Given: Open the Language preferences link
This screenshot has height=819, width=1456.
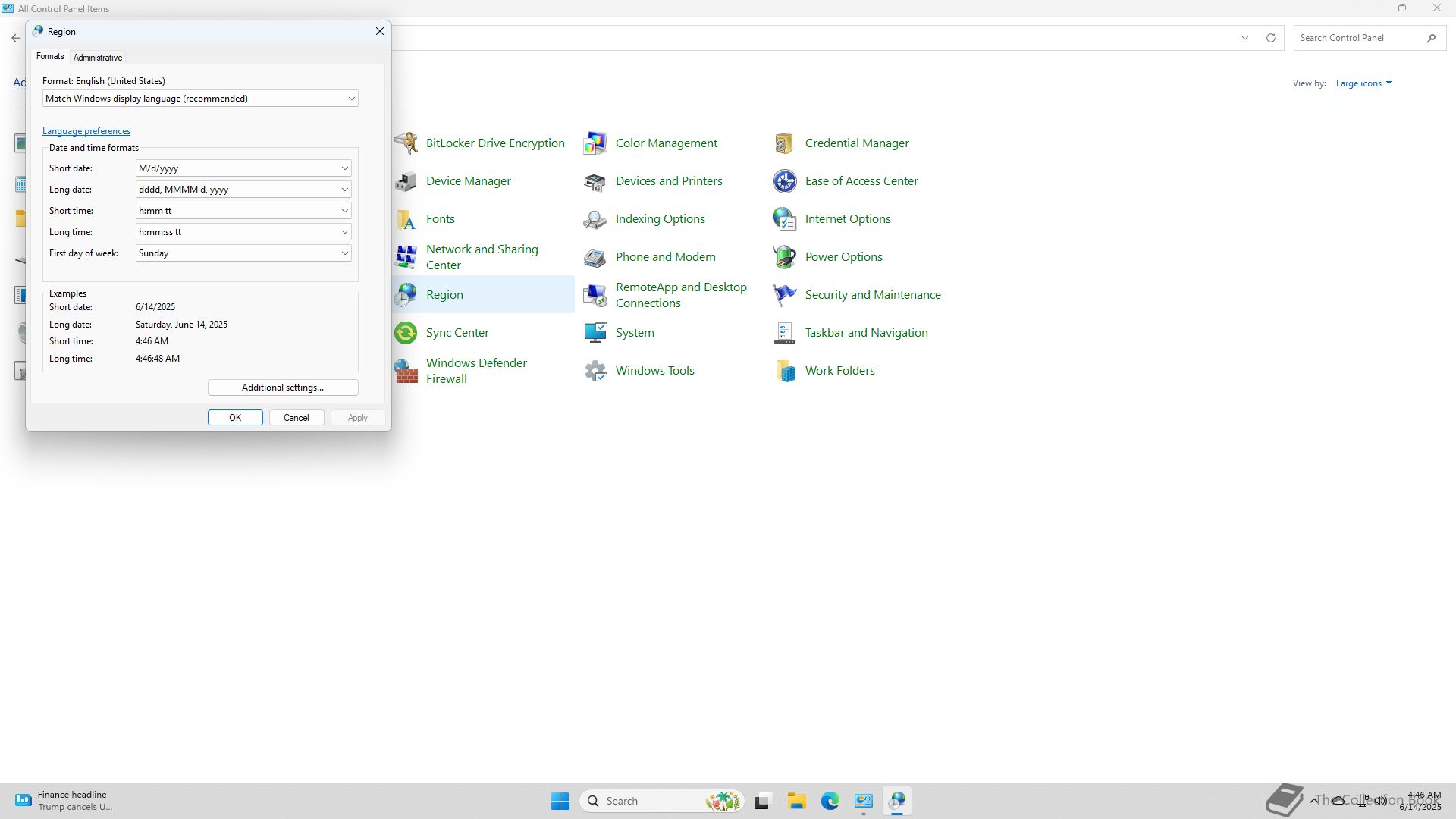Looking at the screenshot, I should tap(86, 131).
